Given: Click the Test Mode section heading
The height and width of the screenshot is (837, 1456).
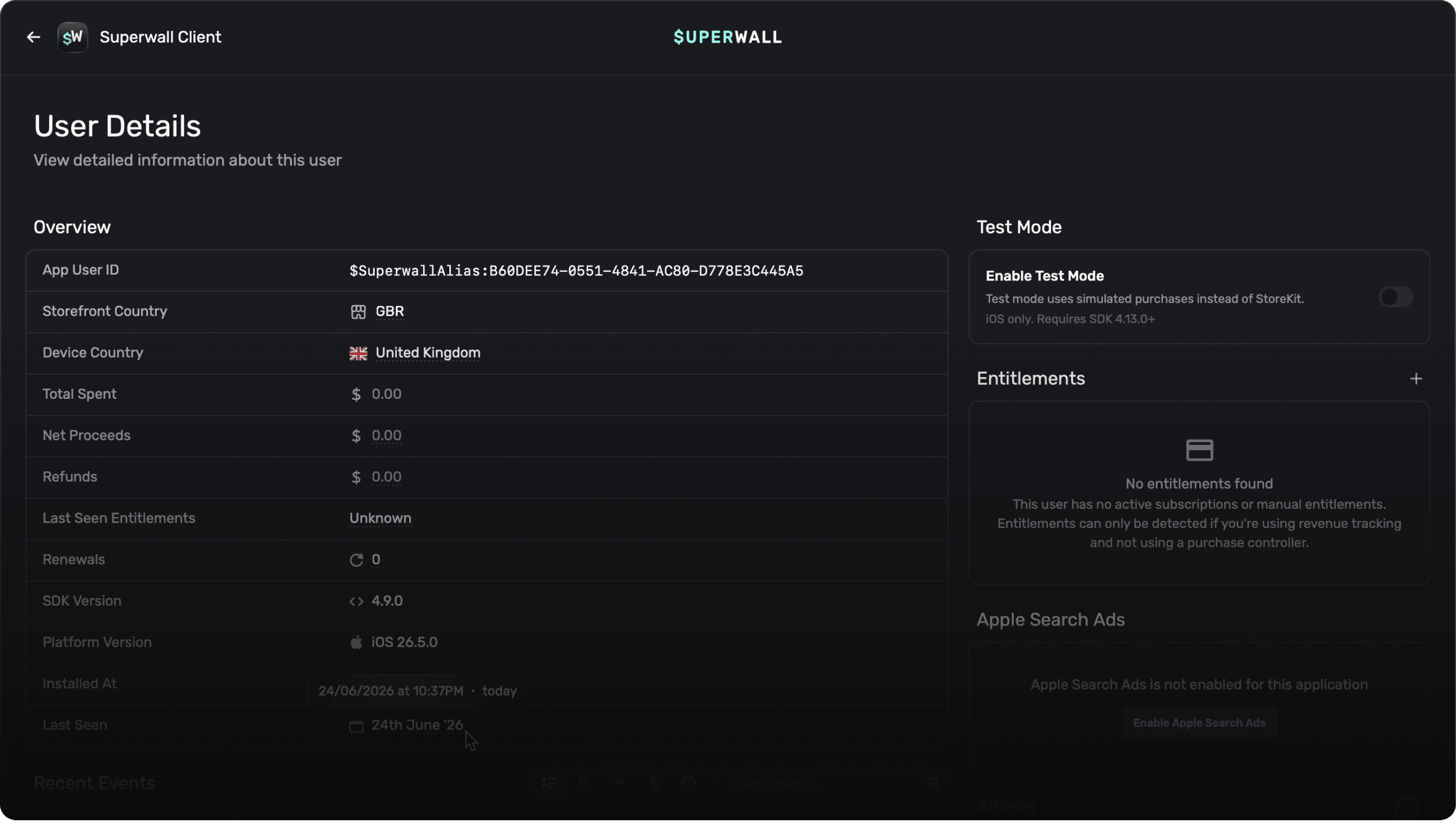Looking at the screenshot, I should (1019, 227).
